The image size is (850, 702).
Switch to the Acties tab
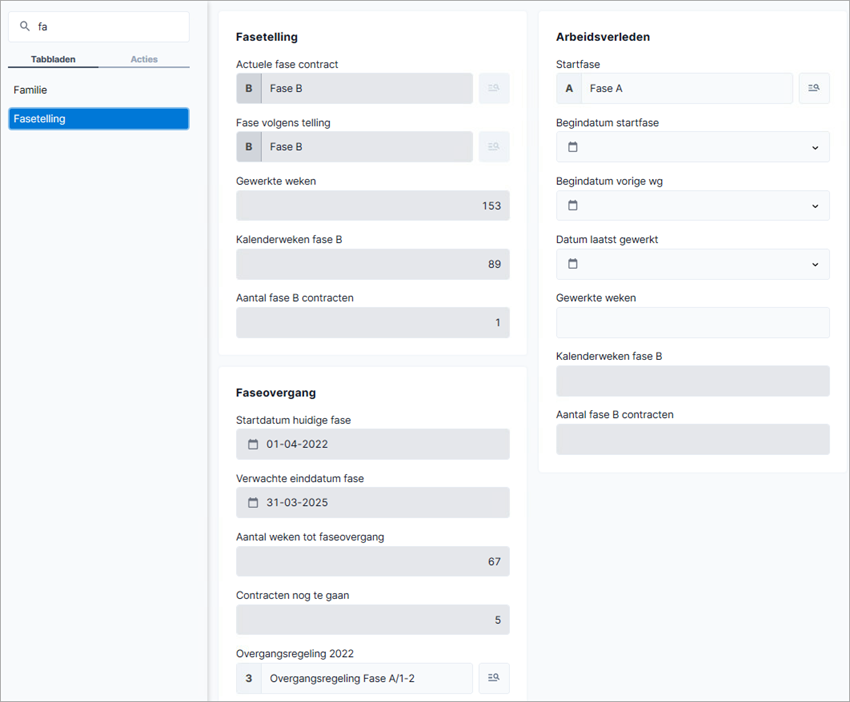tap(144, 59)
